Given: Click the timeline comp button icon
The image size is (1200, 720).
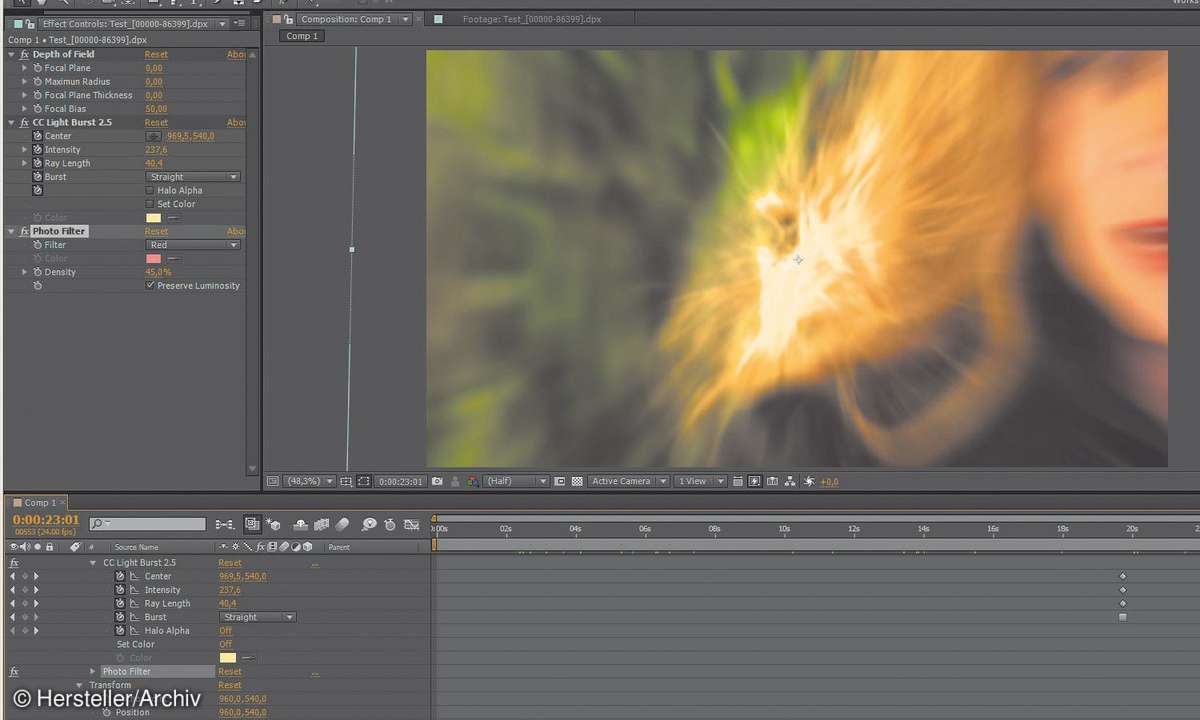Looking at the screenshot, I should pos(771,481).
